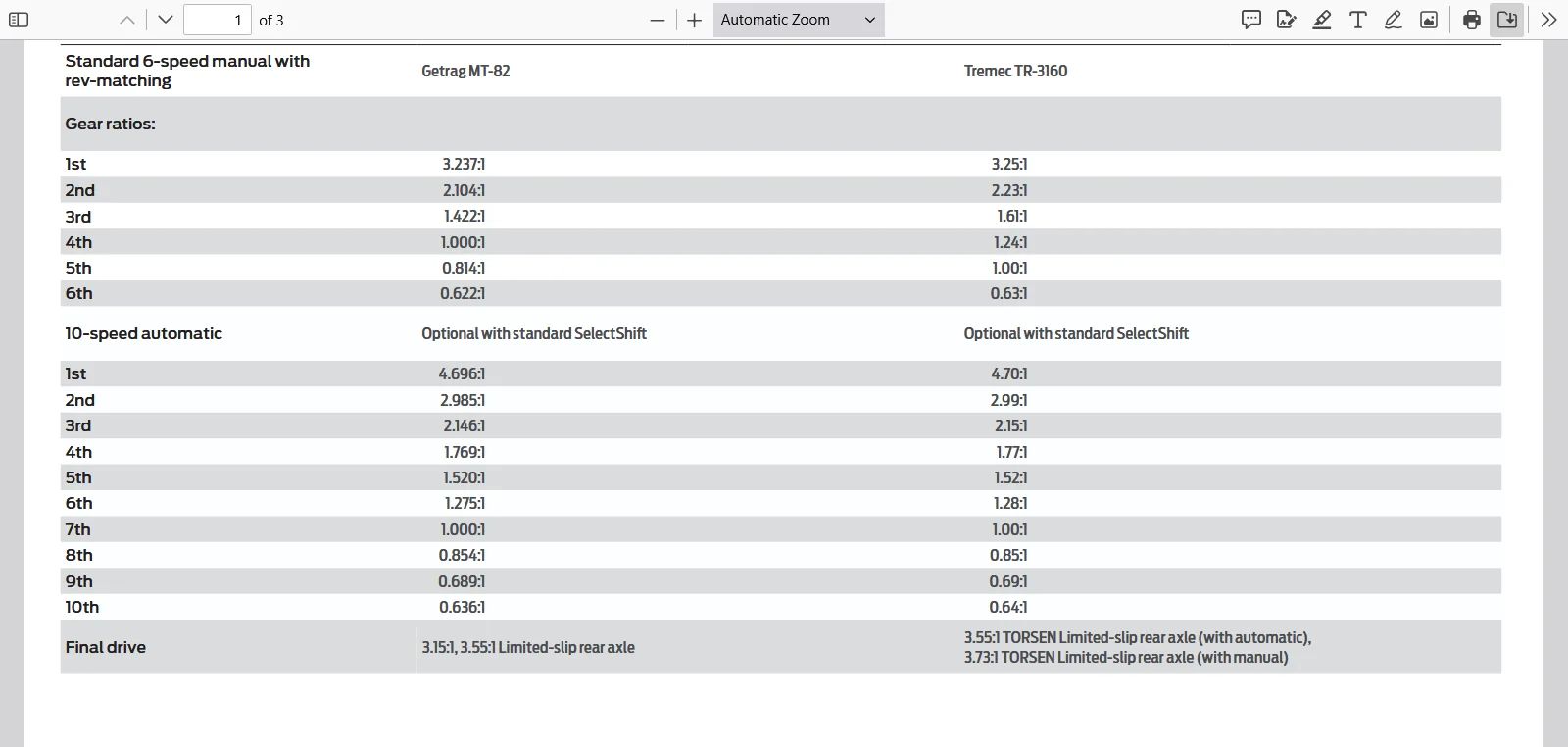Click the '7th' gear row label
1568x747 pixels.
click(78, 529)
